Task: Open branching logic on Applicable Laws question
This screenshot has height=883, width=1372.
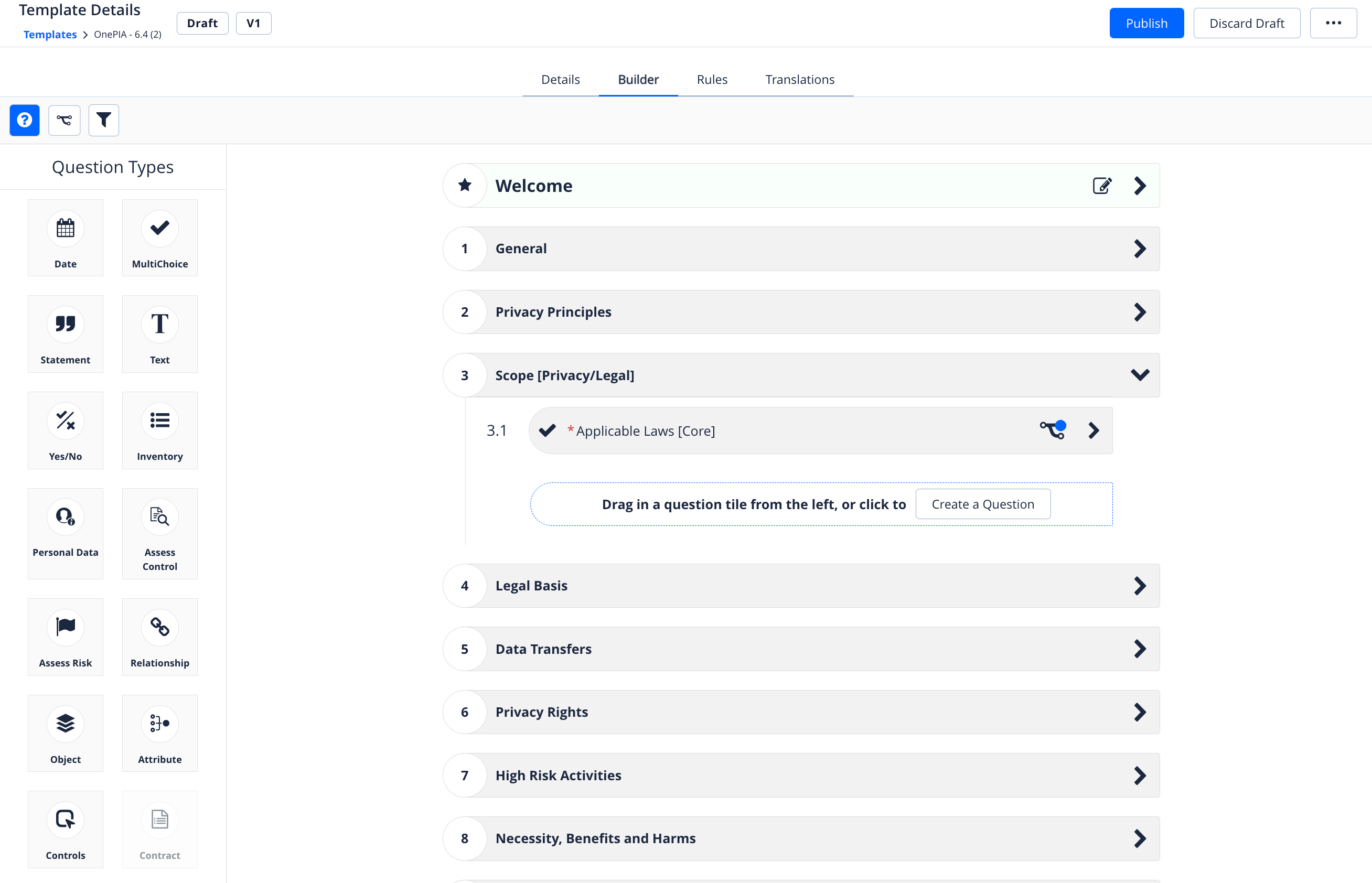Action: 1052,430
